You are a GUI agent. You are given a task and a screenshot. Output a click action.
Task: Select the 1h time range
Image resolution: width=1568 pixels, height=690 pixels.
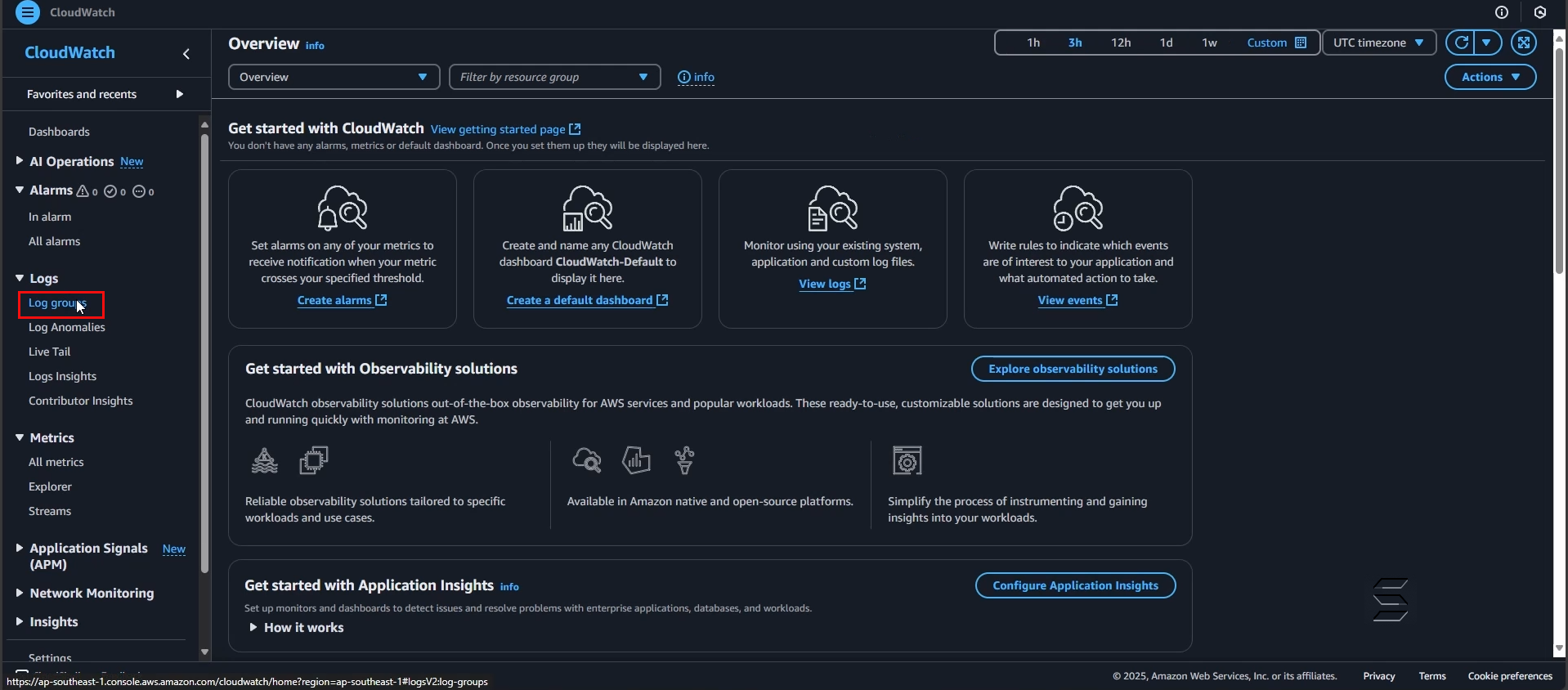(1033, 43)
